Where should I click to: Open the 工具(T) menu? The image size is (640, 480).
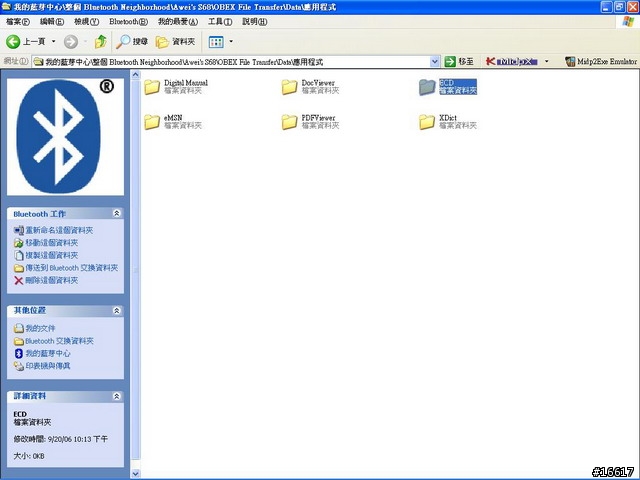coord(220,22)
